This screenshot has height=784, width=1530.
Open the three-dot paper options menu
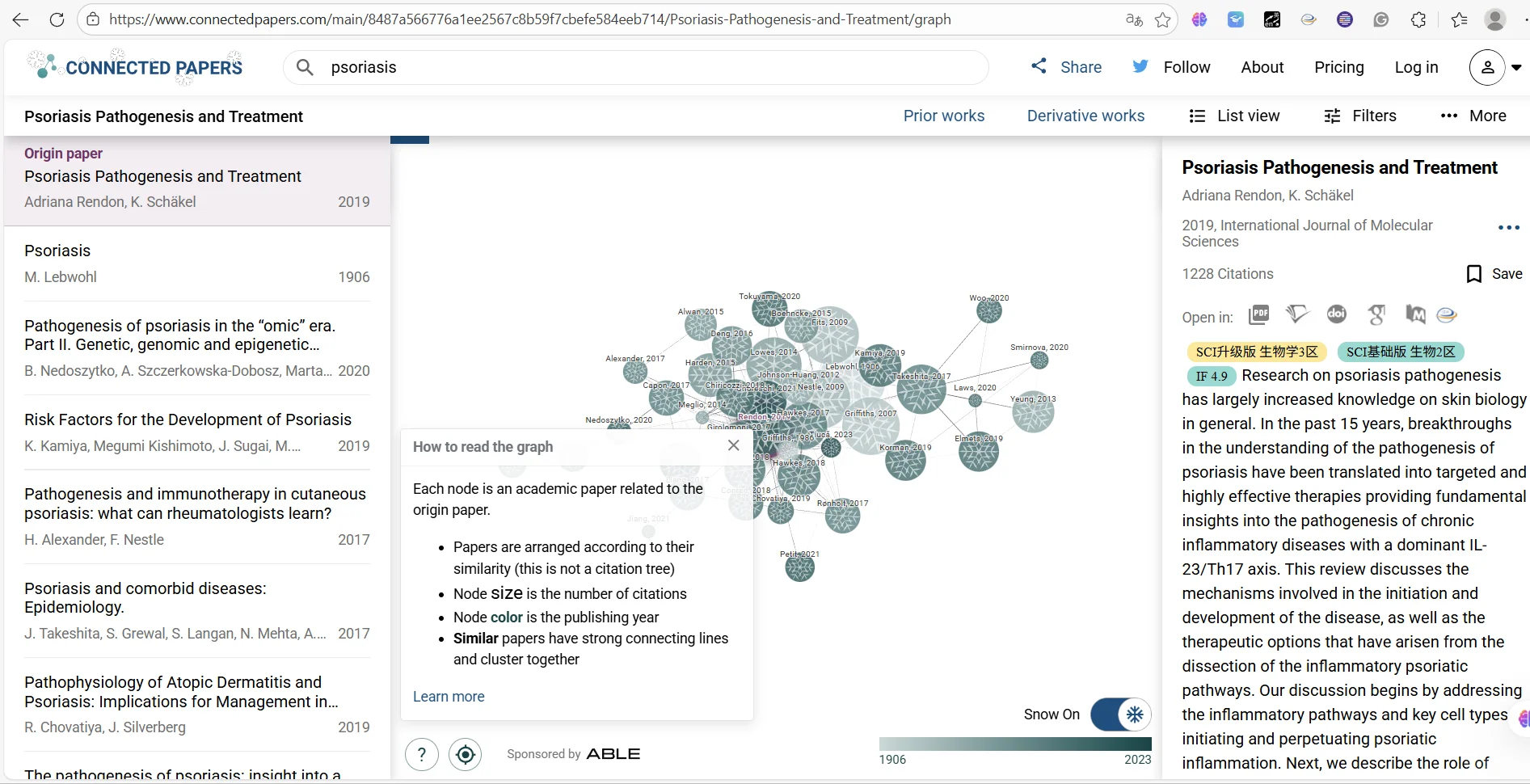tap(1508, 228)
